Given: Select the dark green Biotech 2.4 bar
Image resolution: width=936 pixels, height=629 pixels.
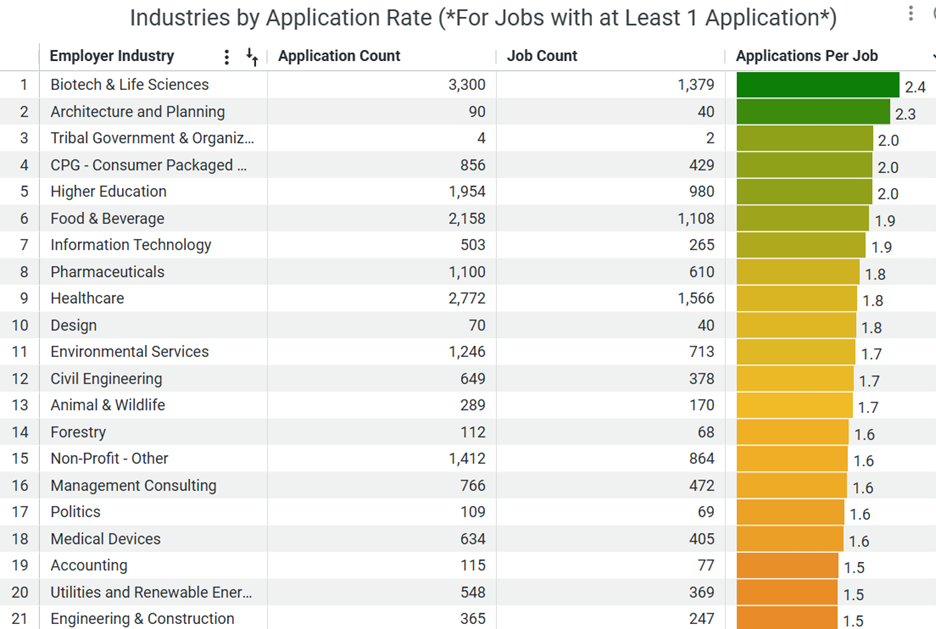Looking at the screenshot, I should (x=817, y=86).
